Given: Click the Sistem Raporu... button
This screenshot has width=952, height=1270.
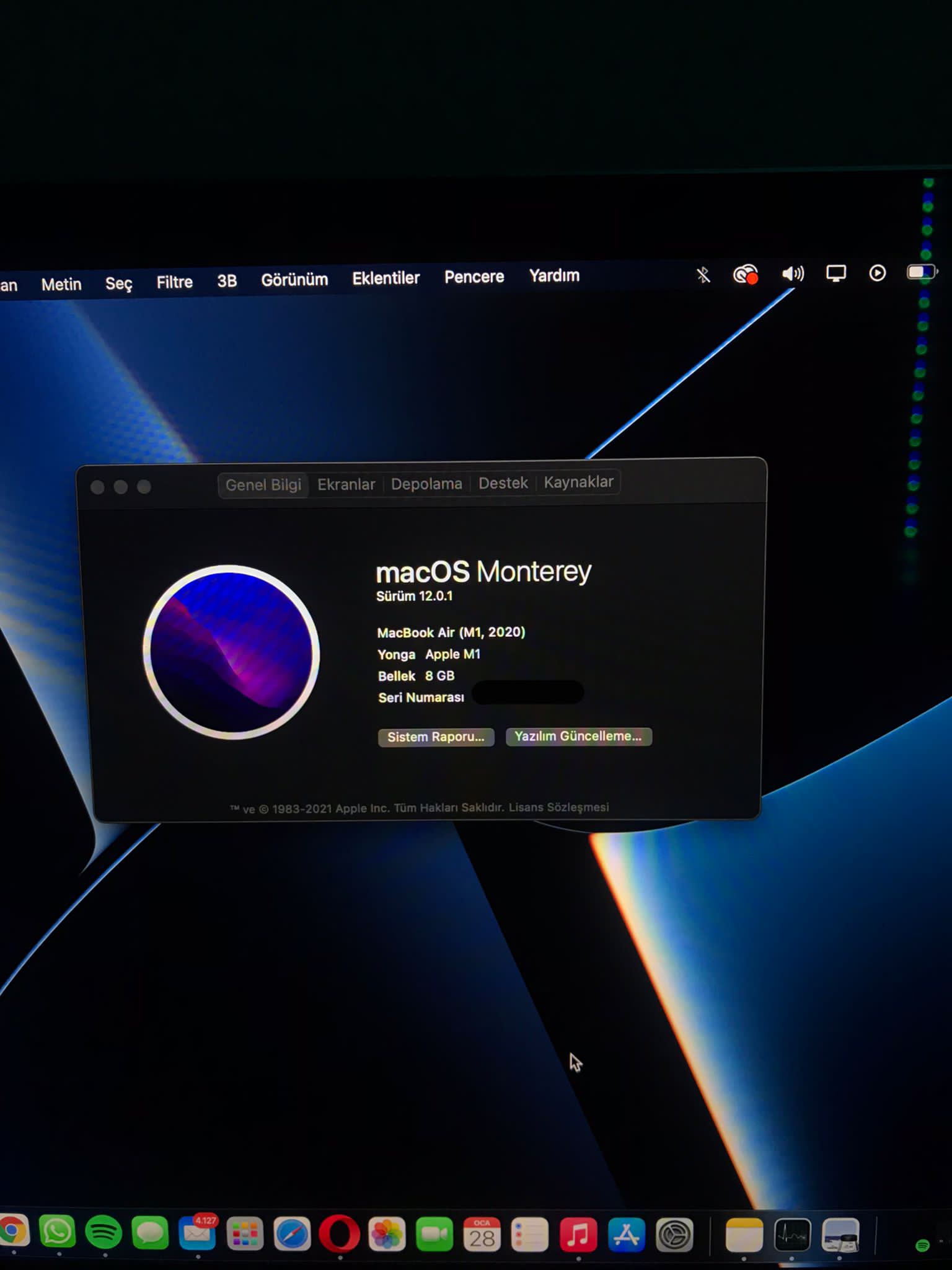Looking at the screenshot, I should [436, 737].
